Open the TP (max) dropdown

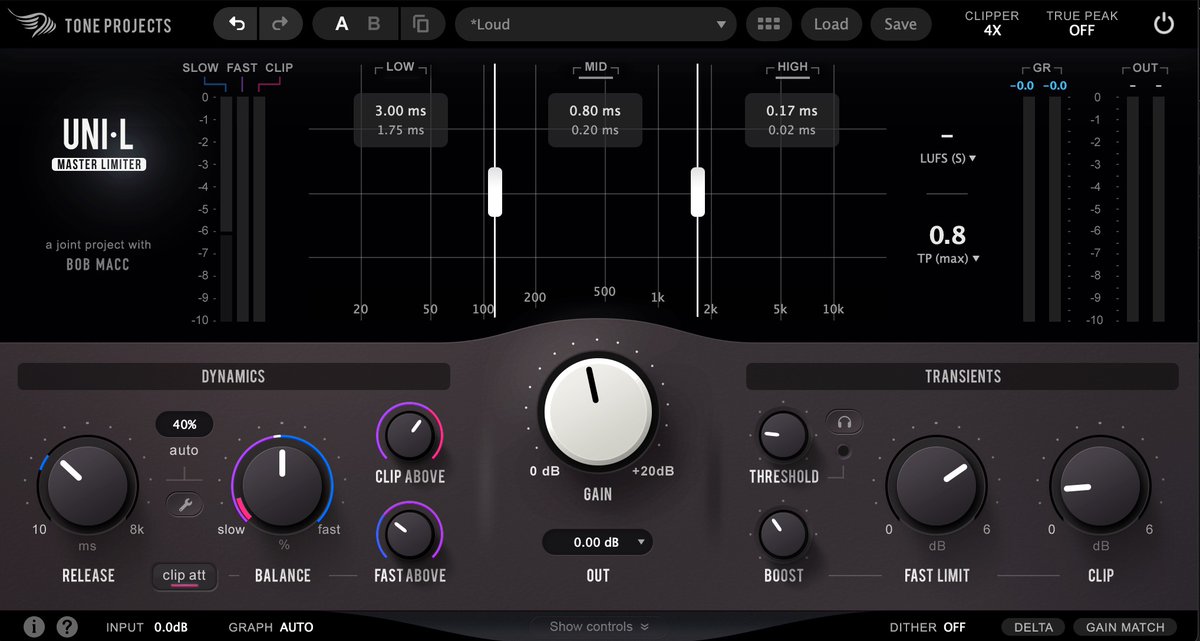pos(948,258)
